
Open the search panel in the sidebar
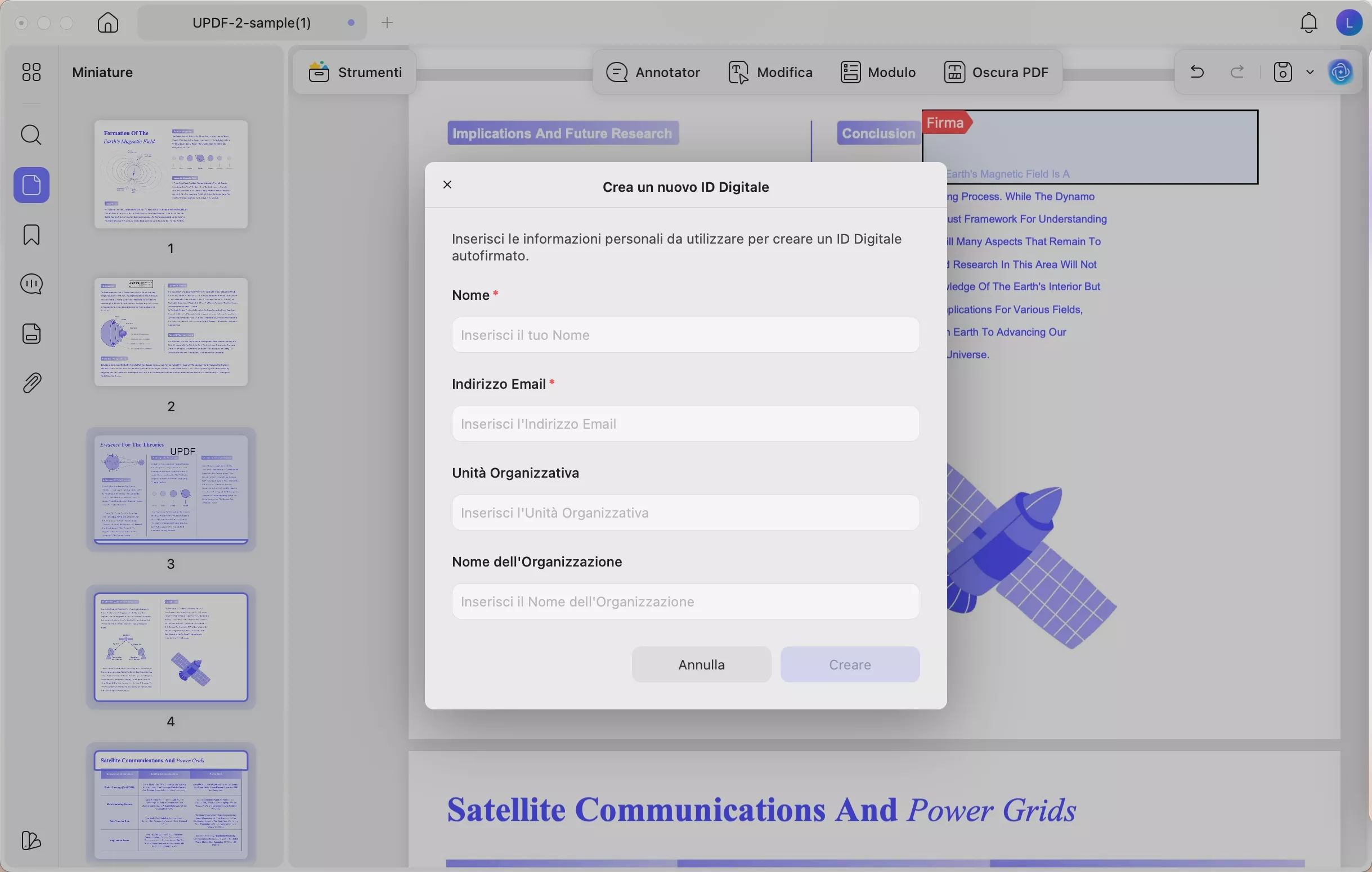32,135
